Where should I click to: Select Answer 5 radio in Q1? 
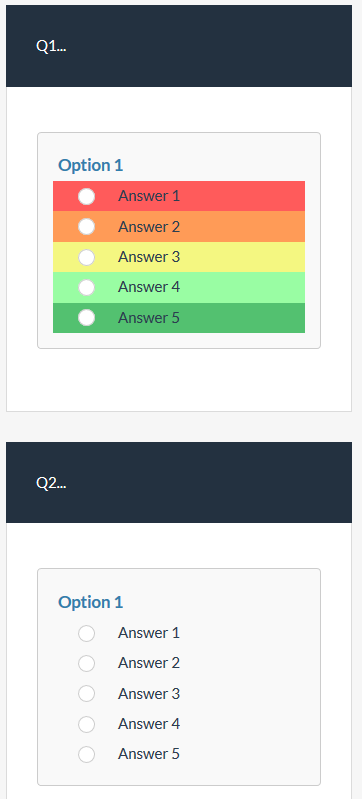pyautogui.click(x=86, y=317)
